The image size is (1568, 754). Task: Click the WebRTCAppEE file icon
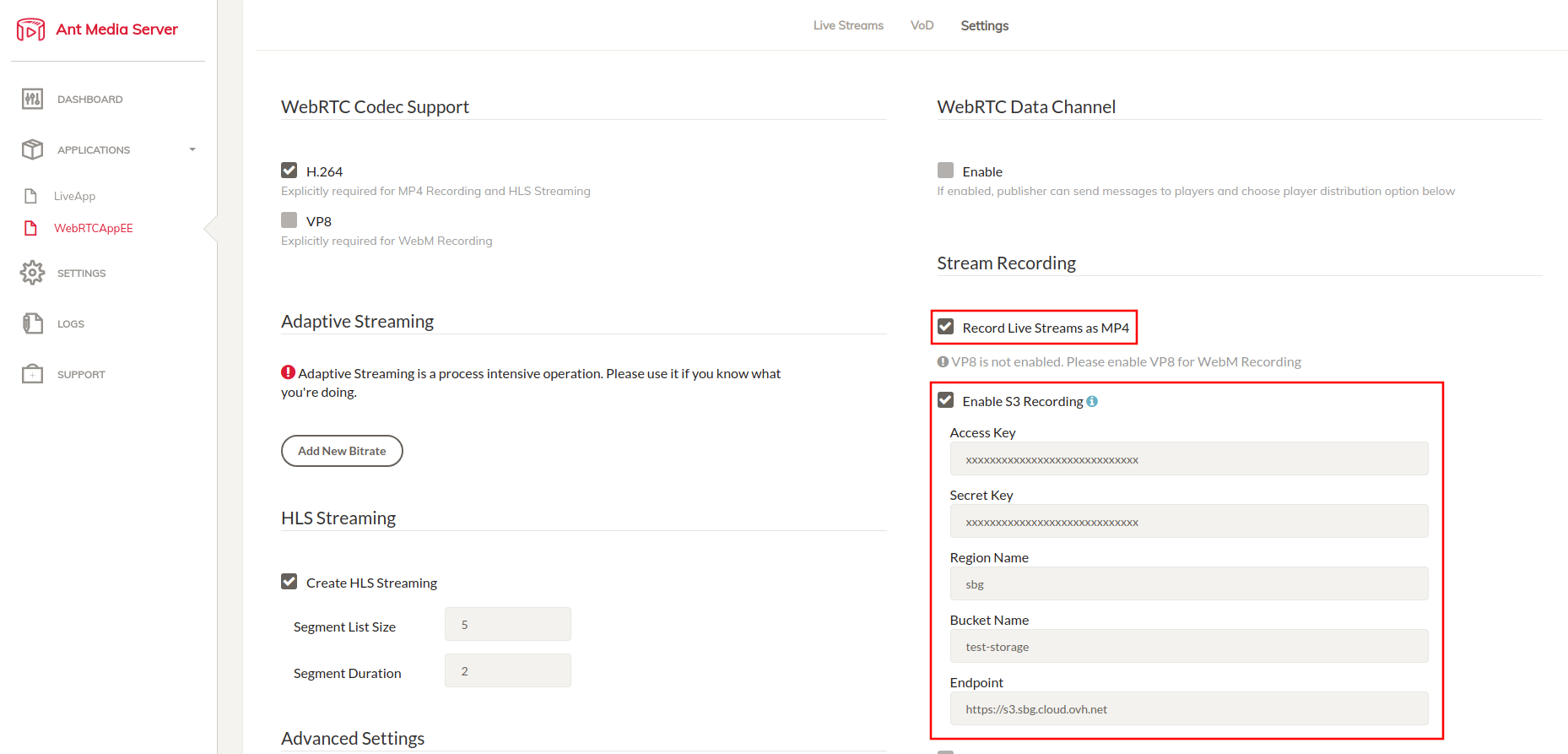(30, 228)
